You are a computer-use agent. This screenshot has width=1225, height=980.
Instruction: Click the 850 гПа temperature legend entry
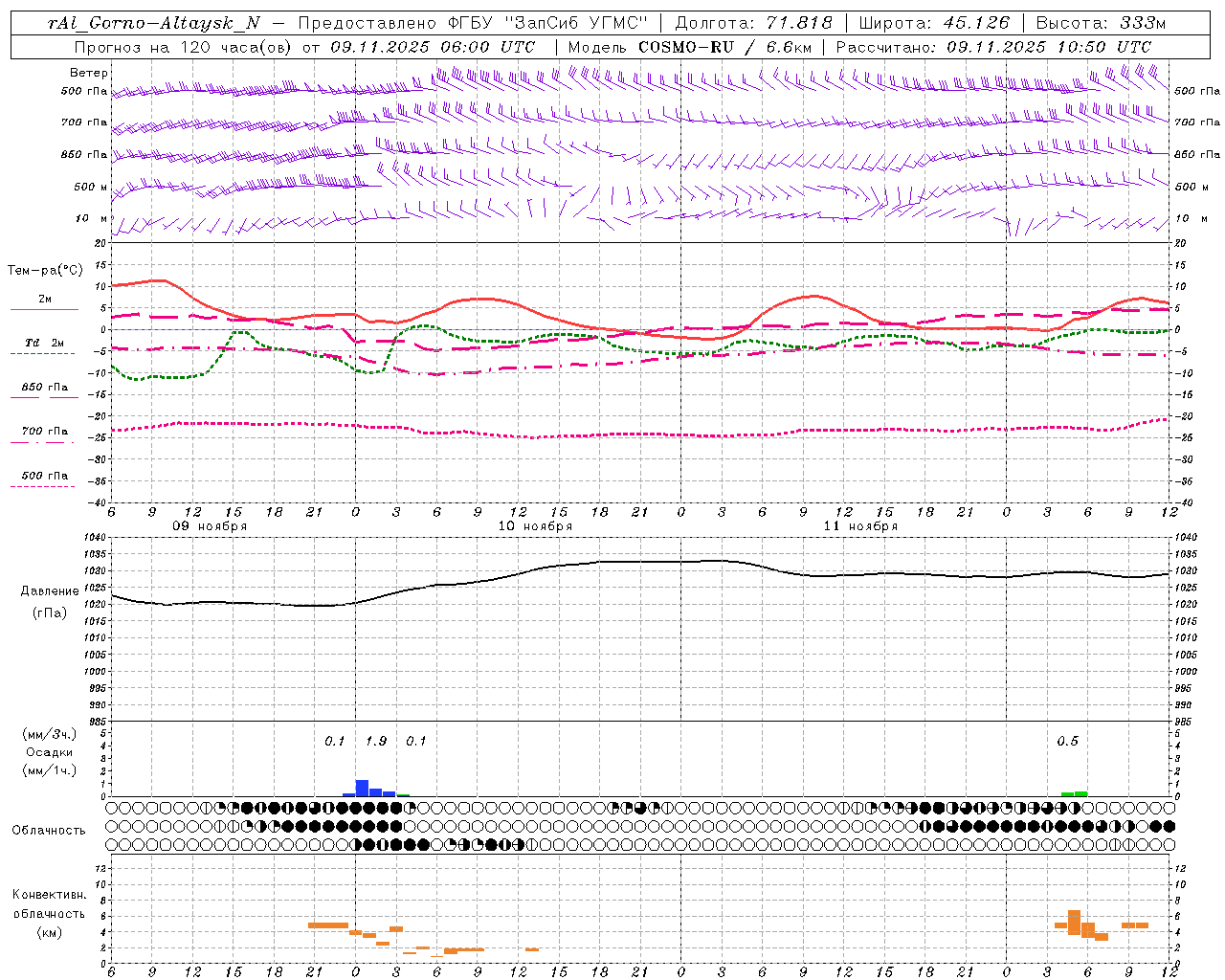[44, 390]
